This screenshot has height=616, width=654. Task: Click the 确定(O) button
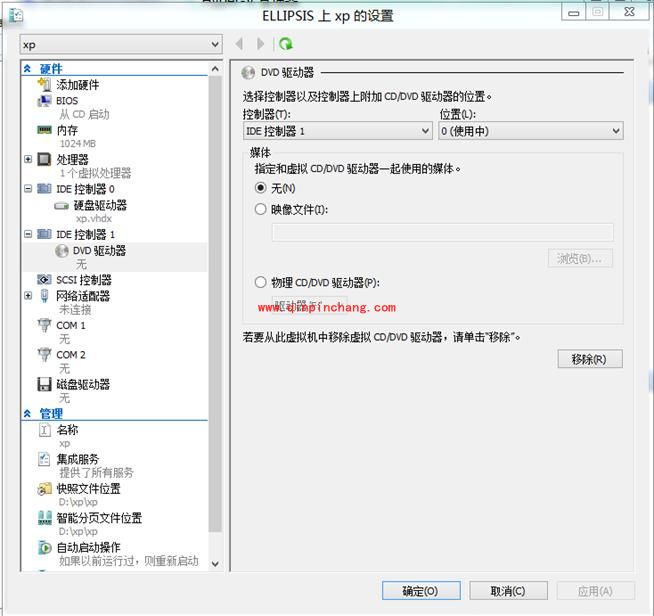pos(421,591)
